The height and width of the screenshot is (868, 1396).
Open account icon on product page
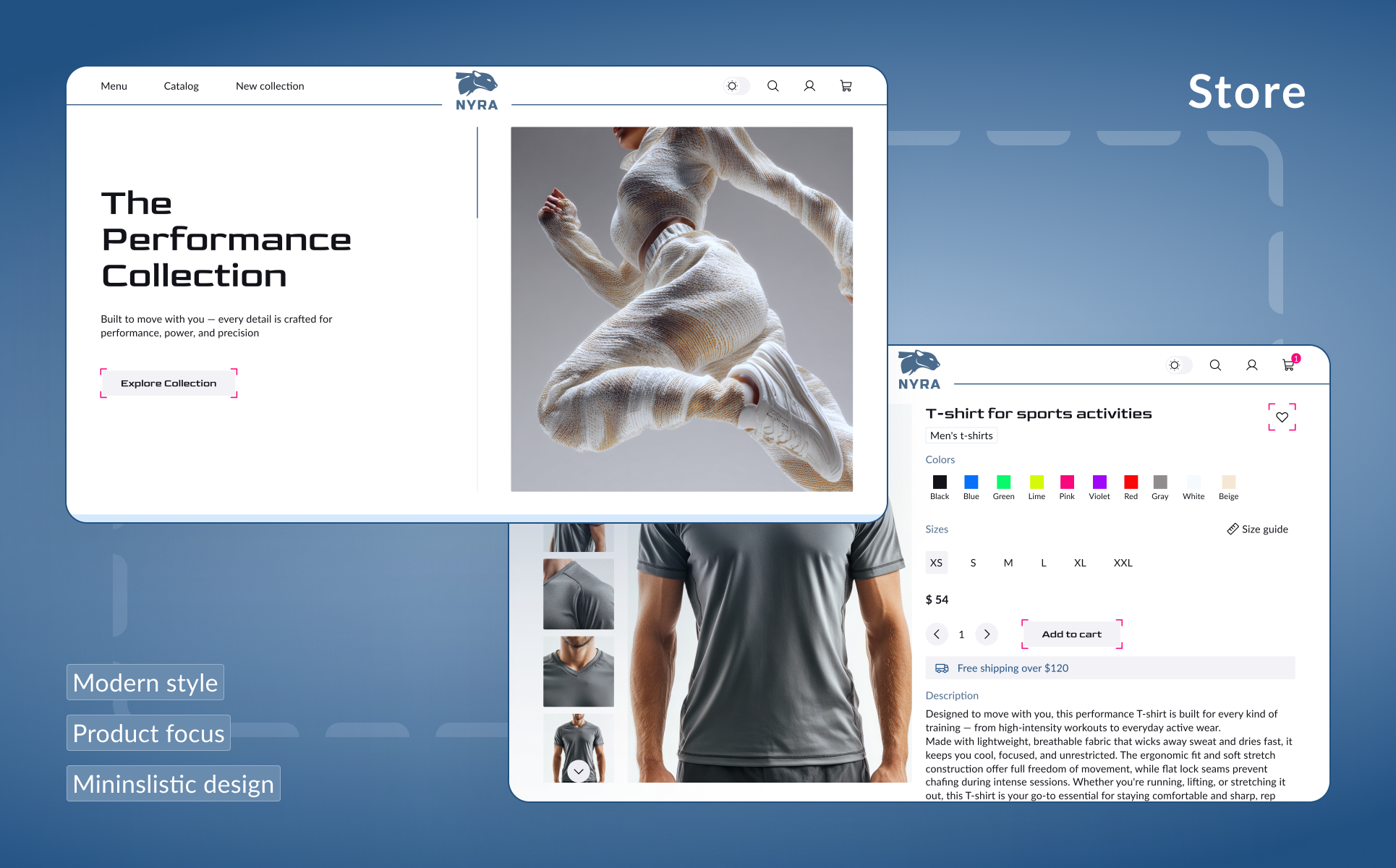coord(1251,365)
